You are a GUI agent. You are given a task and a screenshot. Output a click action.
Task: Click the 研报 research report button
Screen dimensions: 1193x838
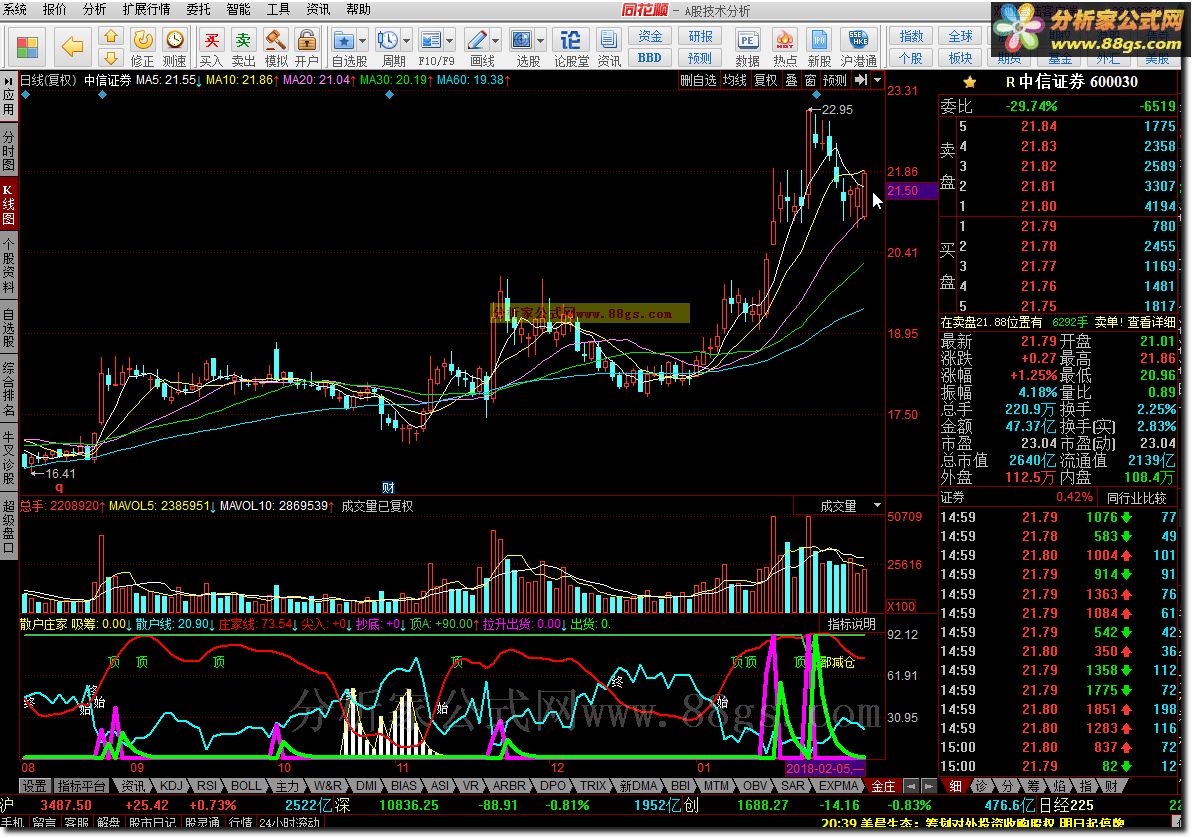pyautogui.click(x=700, y=36)
